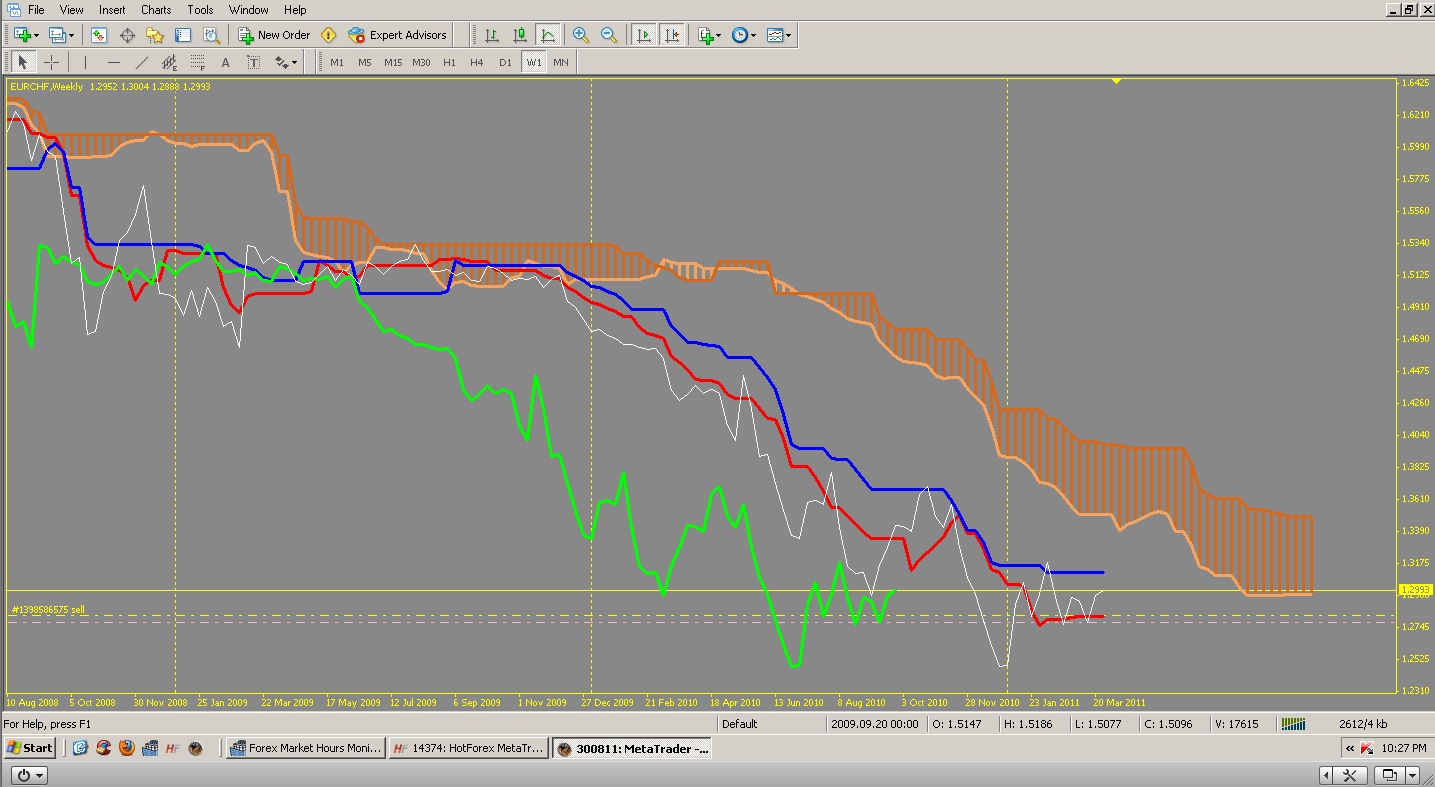Show the Data Window crosshair icon
The height and width of the screenshot is (787, 1435).
[x=127, y=35]
